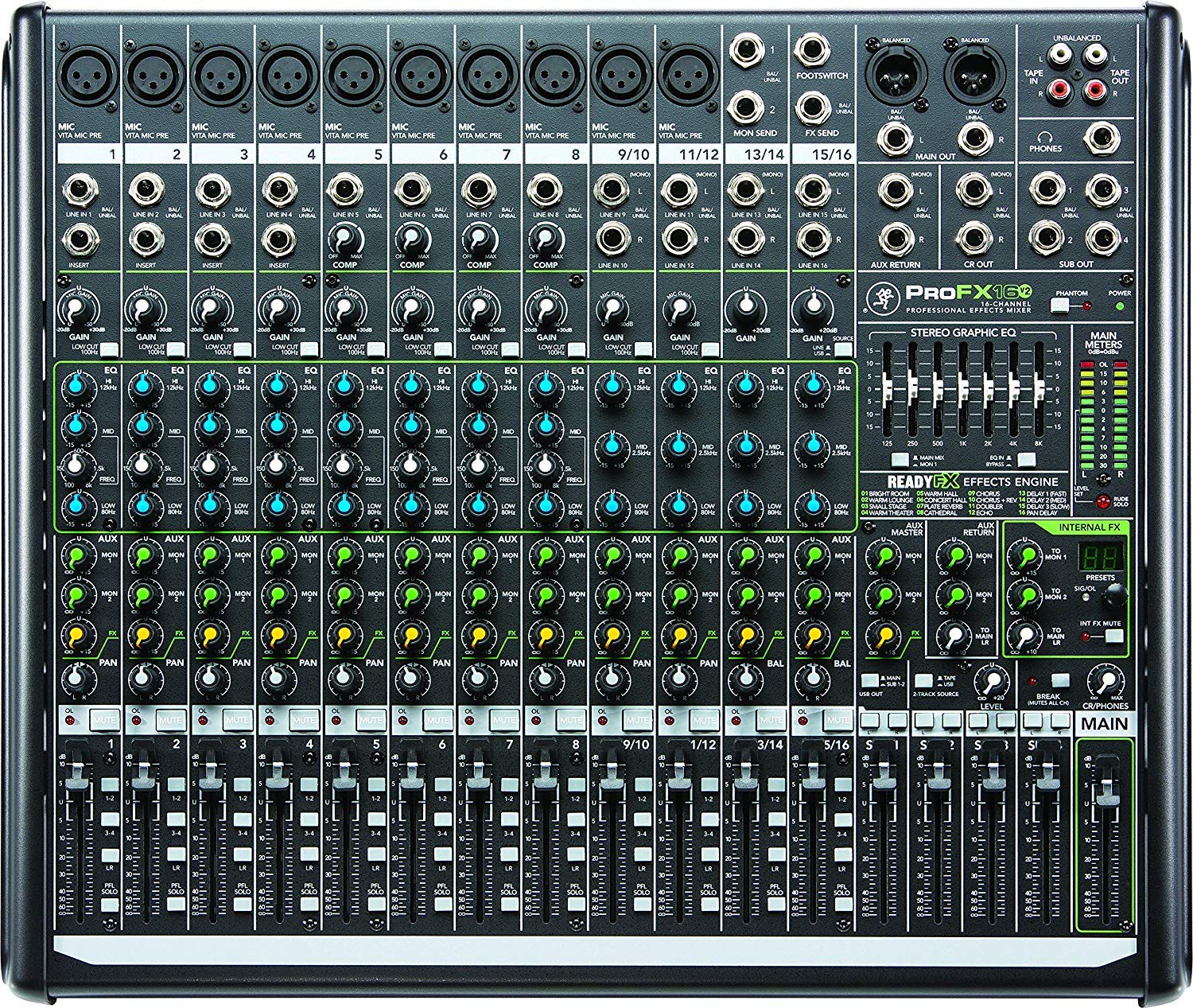The image size is (1193, 1008).
Task: Adjust the AUX MASTER FX knob
Action: coord(883,632)
